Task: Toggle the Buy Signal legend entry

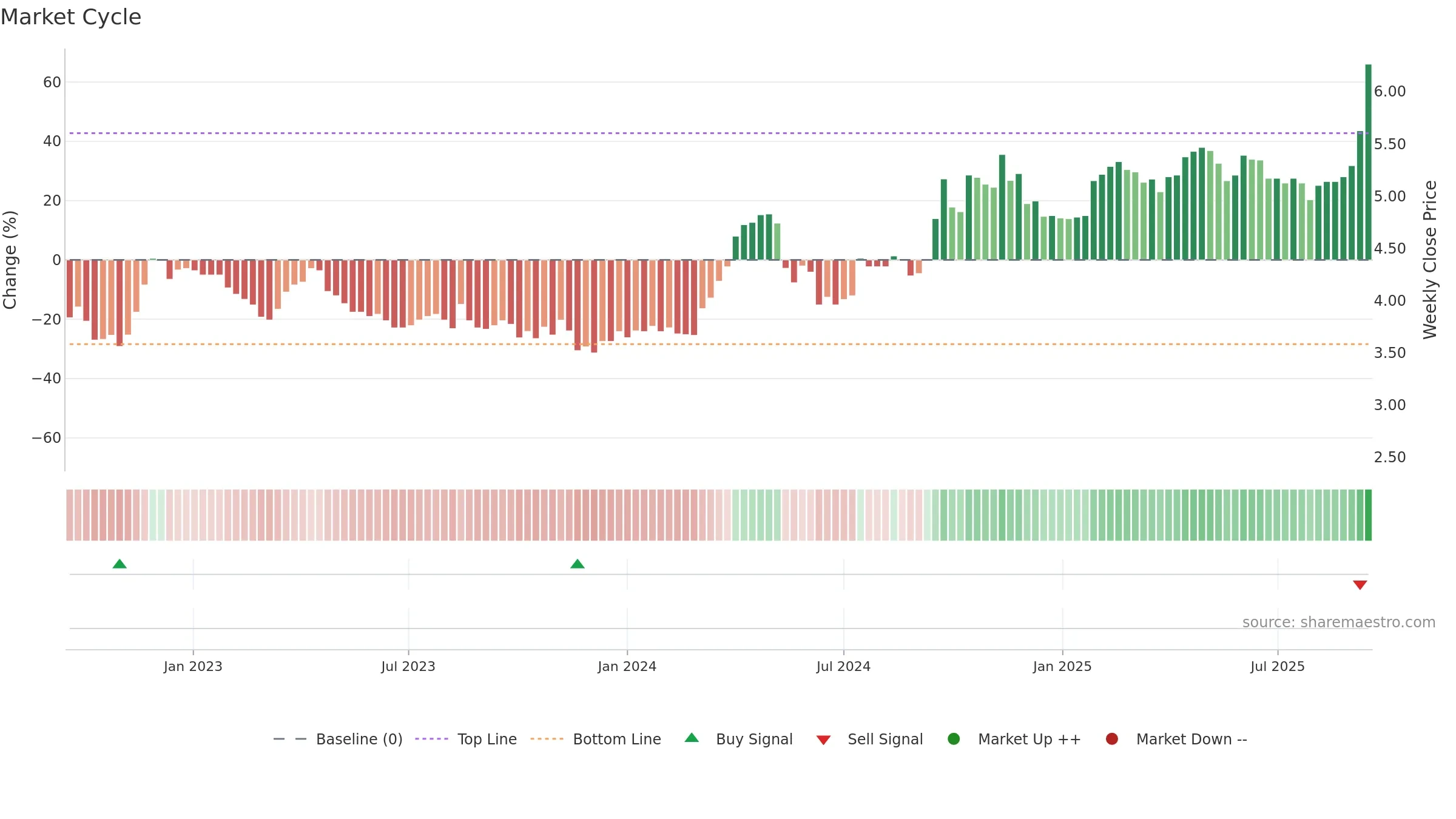Action: point(738,739)
